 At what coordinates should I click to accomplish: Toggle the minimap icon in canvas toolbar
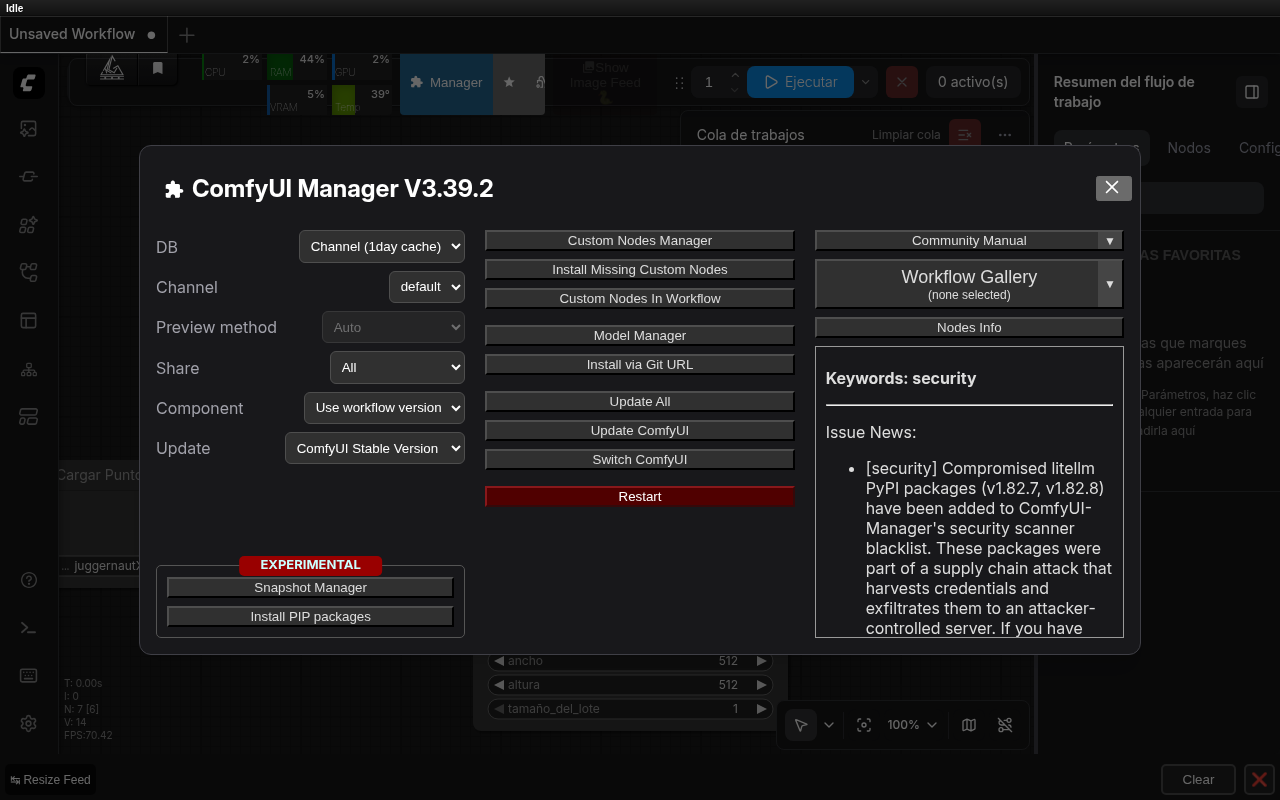[968, 725]
